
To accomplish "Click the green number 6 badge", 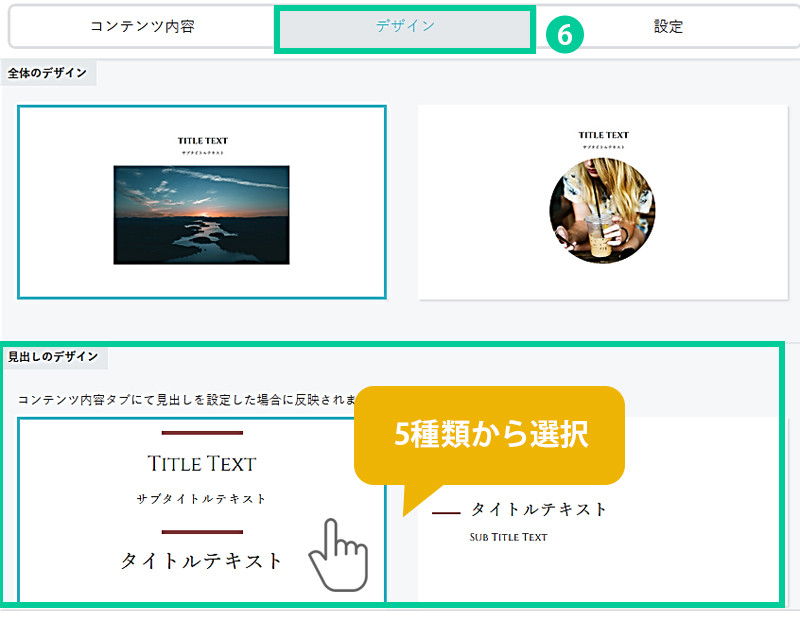I will 564,35.
